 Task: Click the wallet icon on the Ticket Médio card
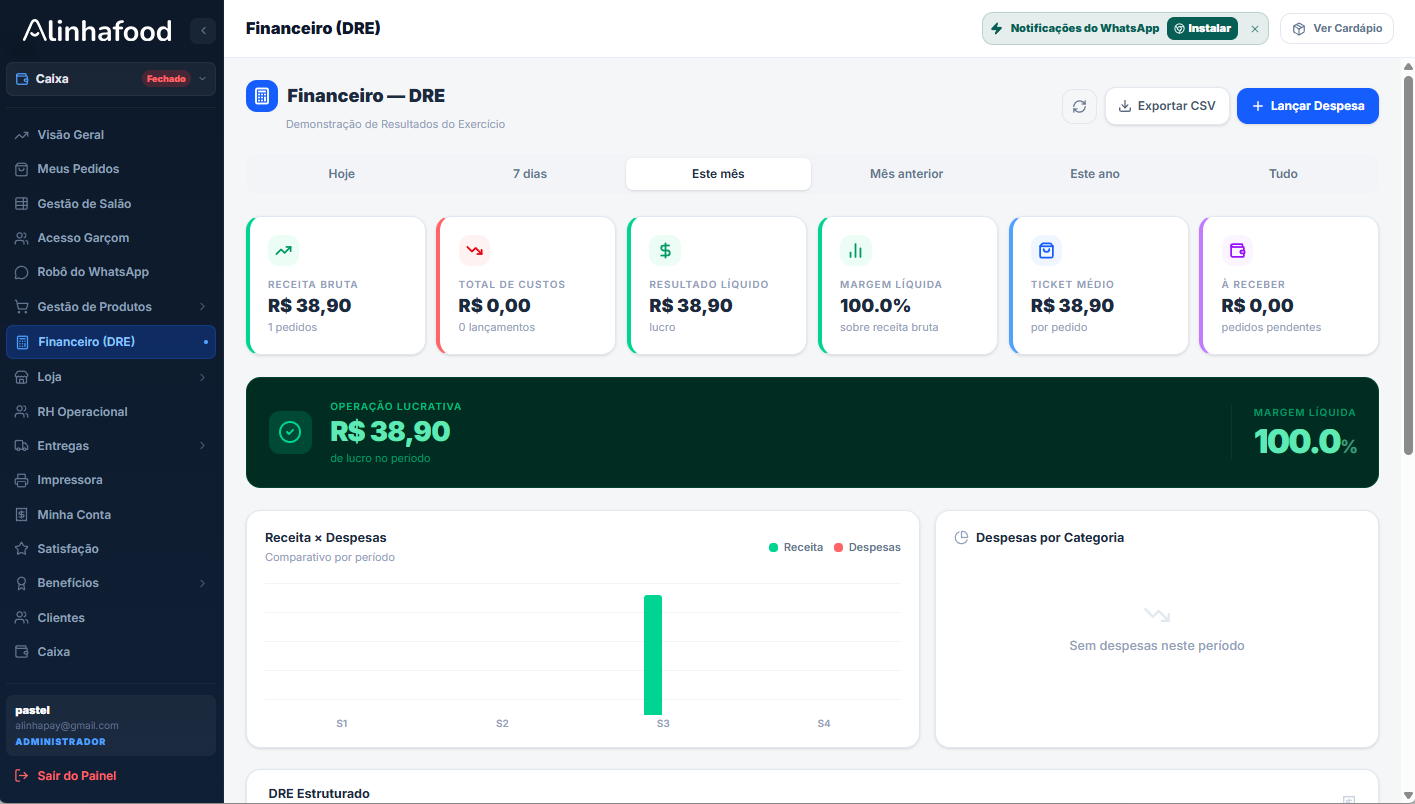pyautogui.click(x=1045, y=250)
